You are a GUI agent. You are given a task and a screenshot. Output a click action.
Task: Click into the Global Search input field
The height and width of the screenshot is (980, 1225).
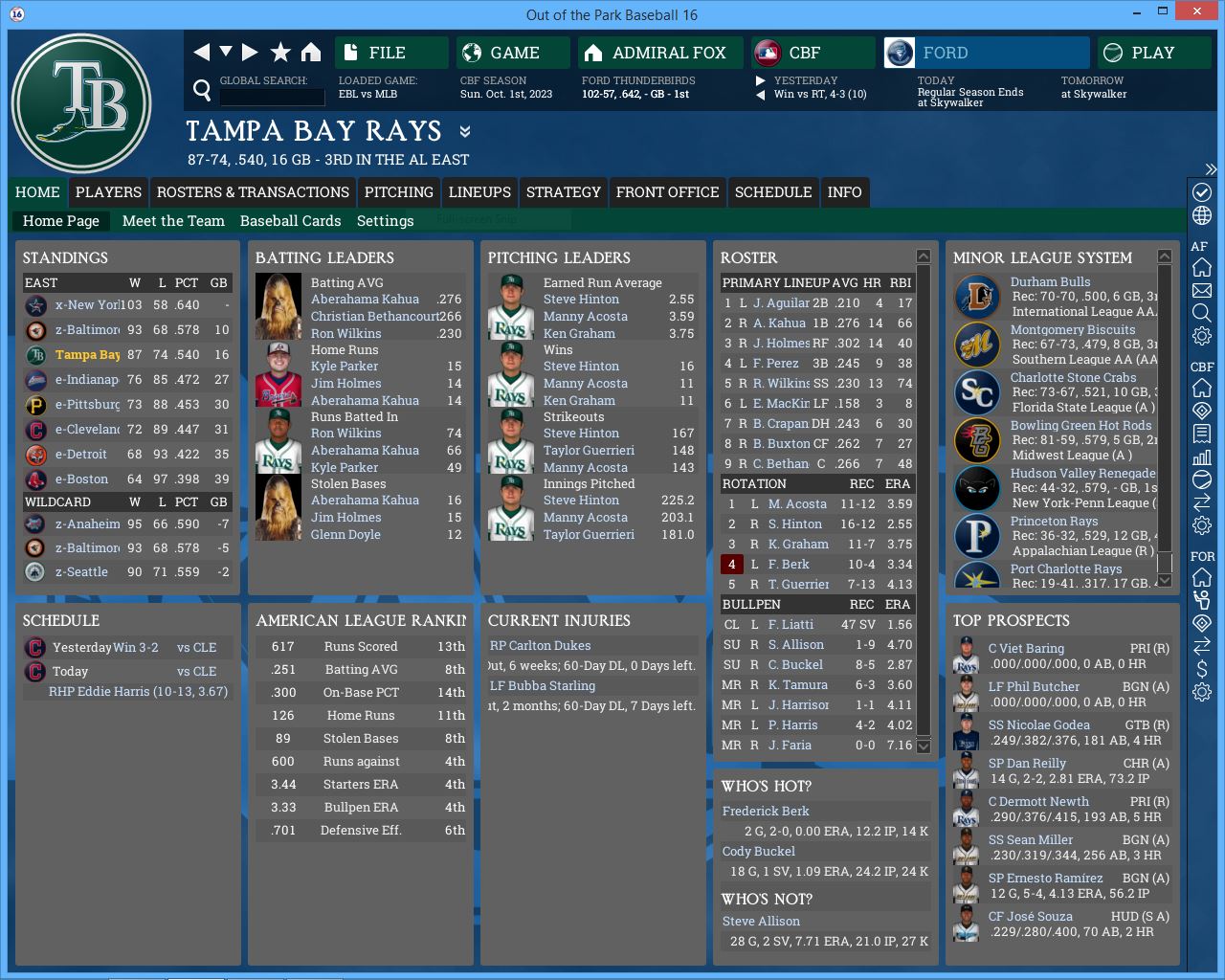272,97
